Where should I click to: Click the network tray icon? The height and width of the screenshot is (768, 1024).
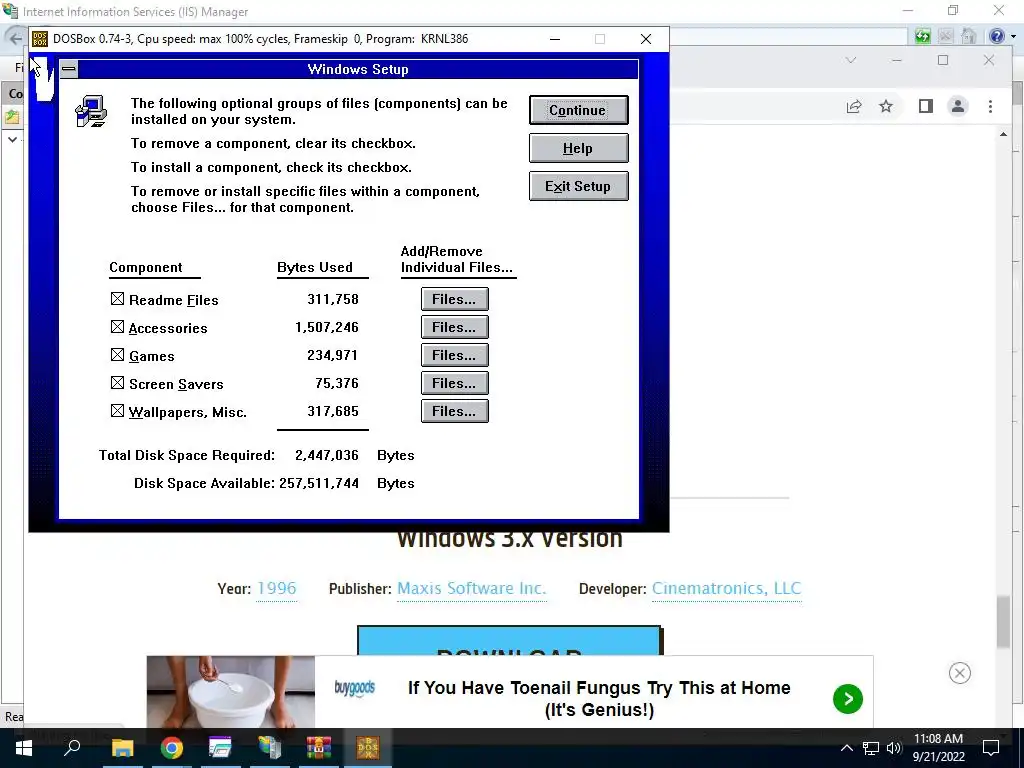click(x=871, y=748)
